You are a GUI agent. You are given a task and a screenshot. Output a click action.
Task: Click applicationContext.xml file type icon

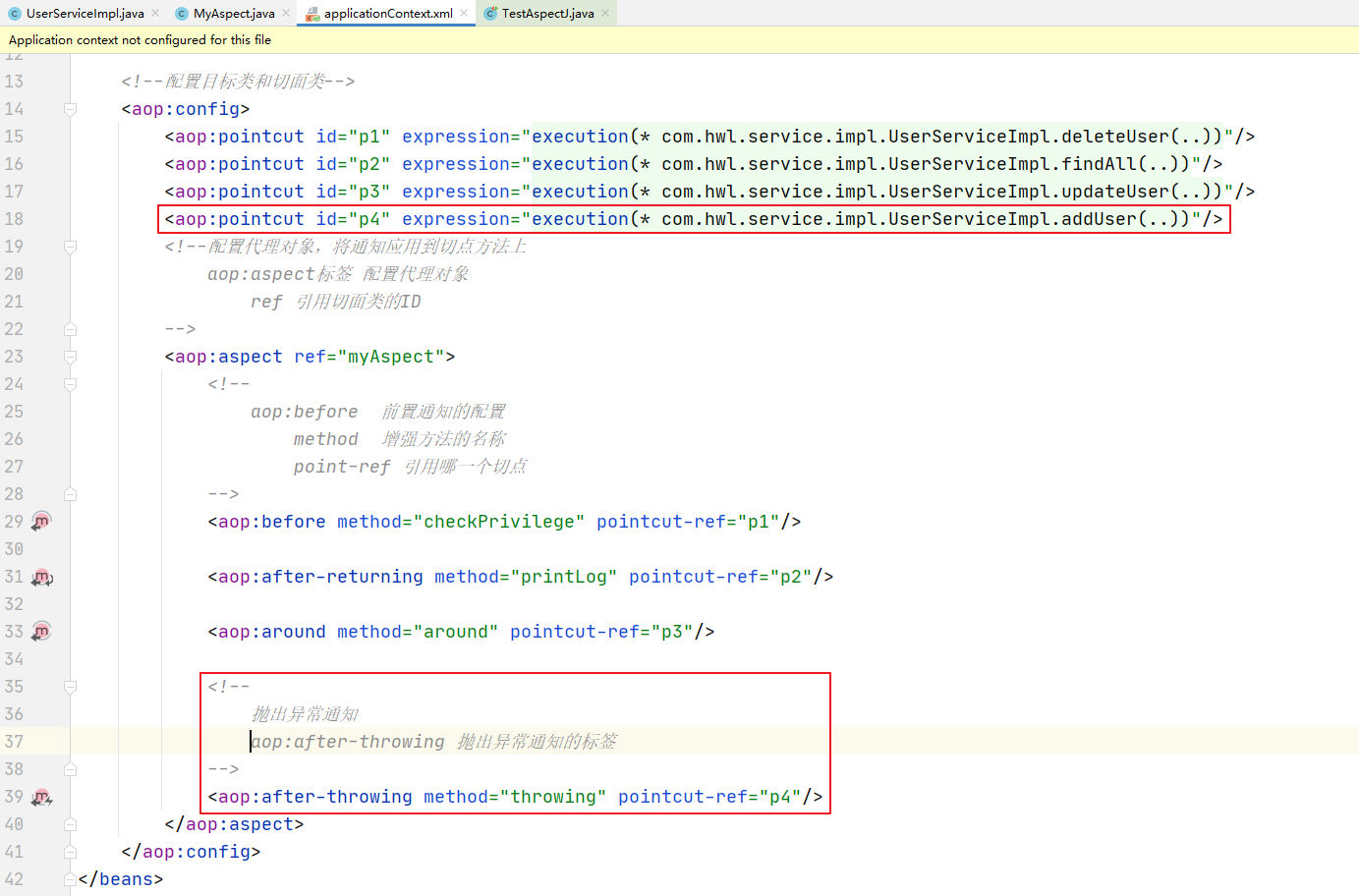click(x=312, y=14)
